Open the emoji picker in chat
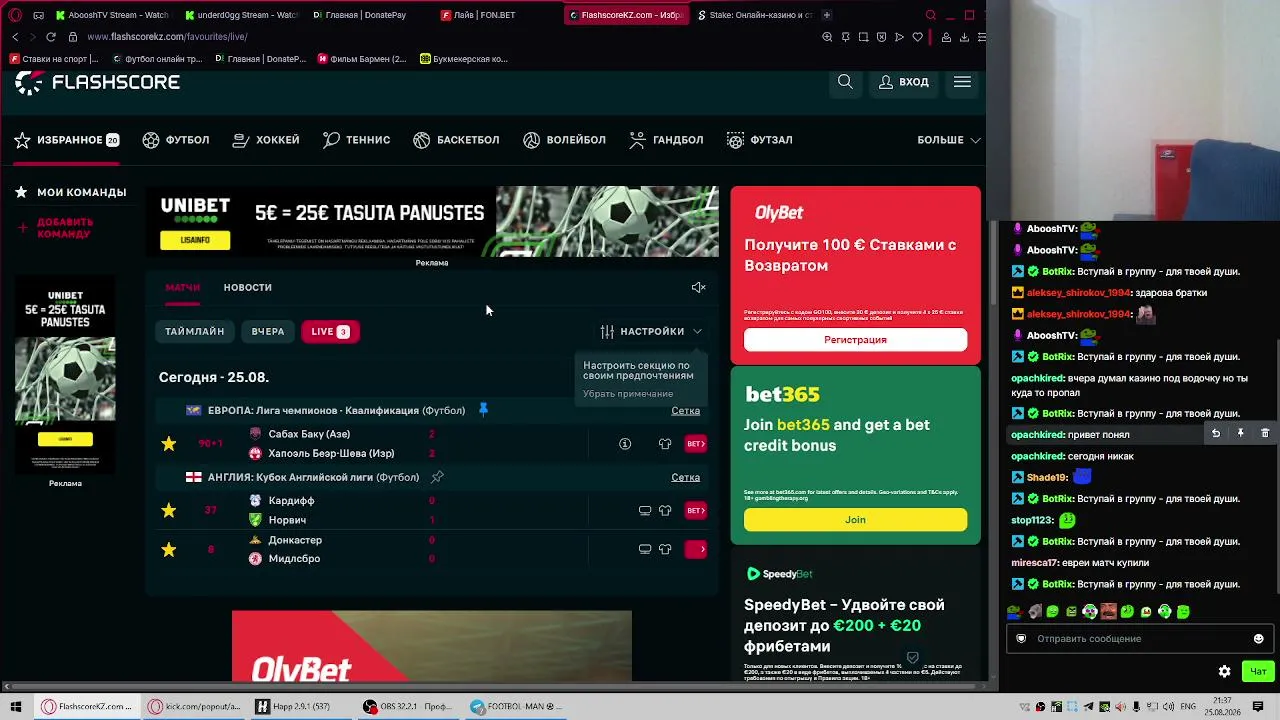 click(x=1258, y=639)
